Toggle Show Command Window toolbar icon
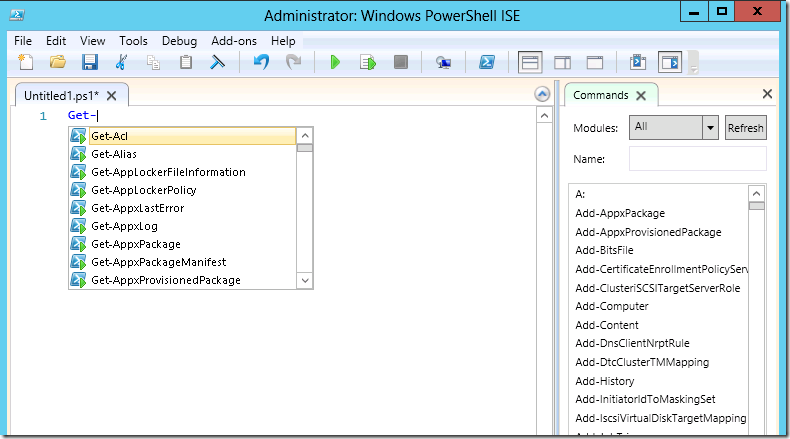 tap(638, 62)
